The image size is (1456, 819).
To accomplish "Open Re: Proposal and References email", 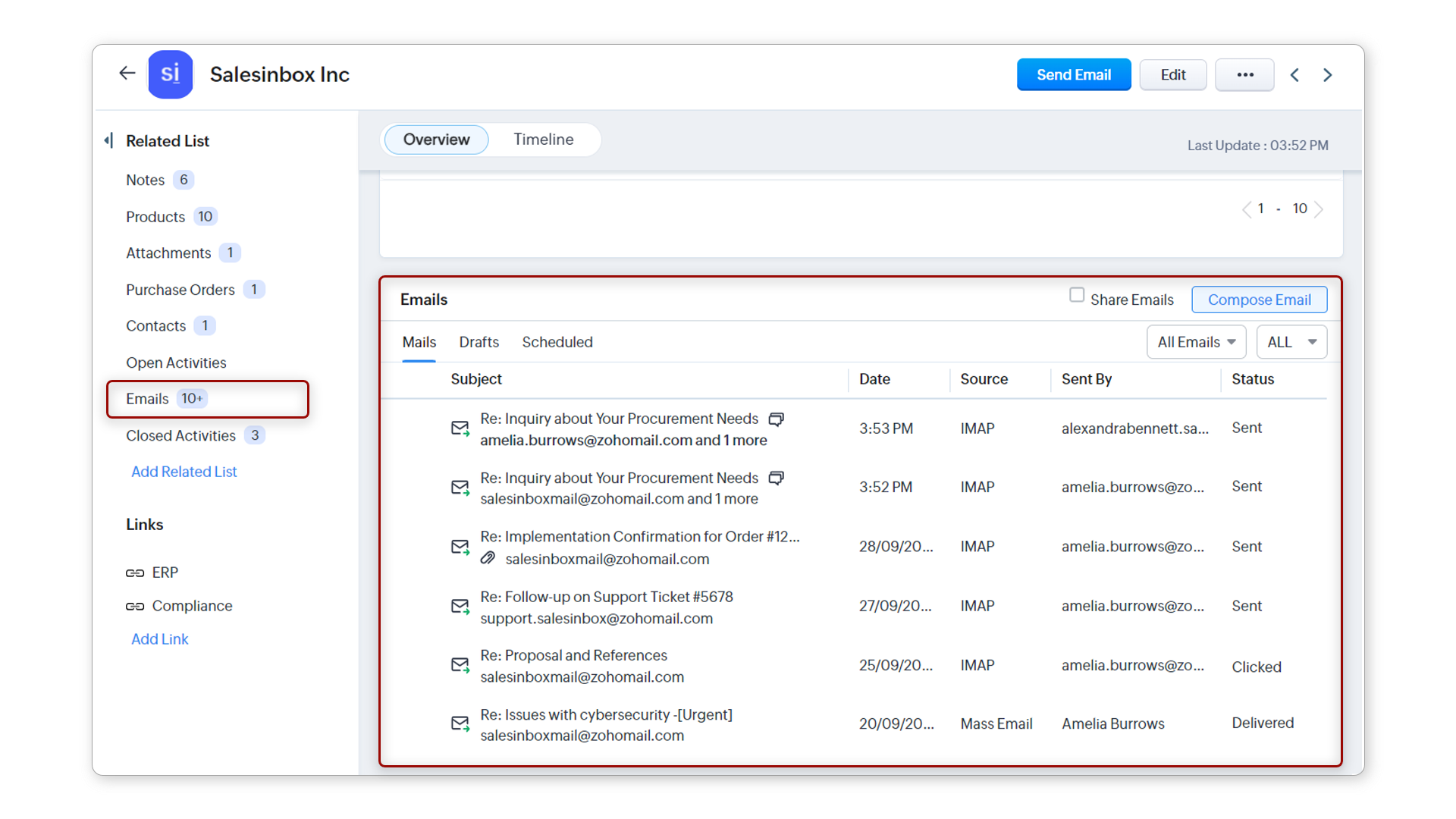I will pyautogui.click(x=573, y=655).
